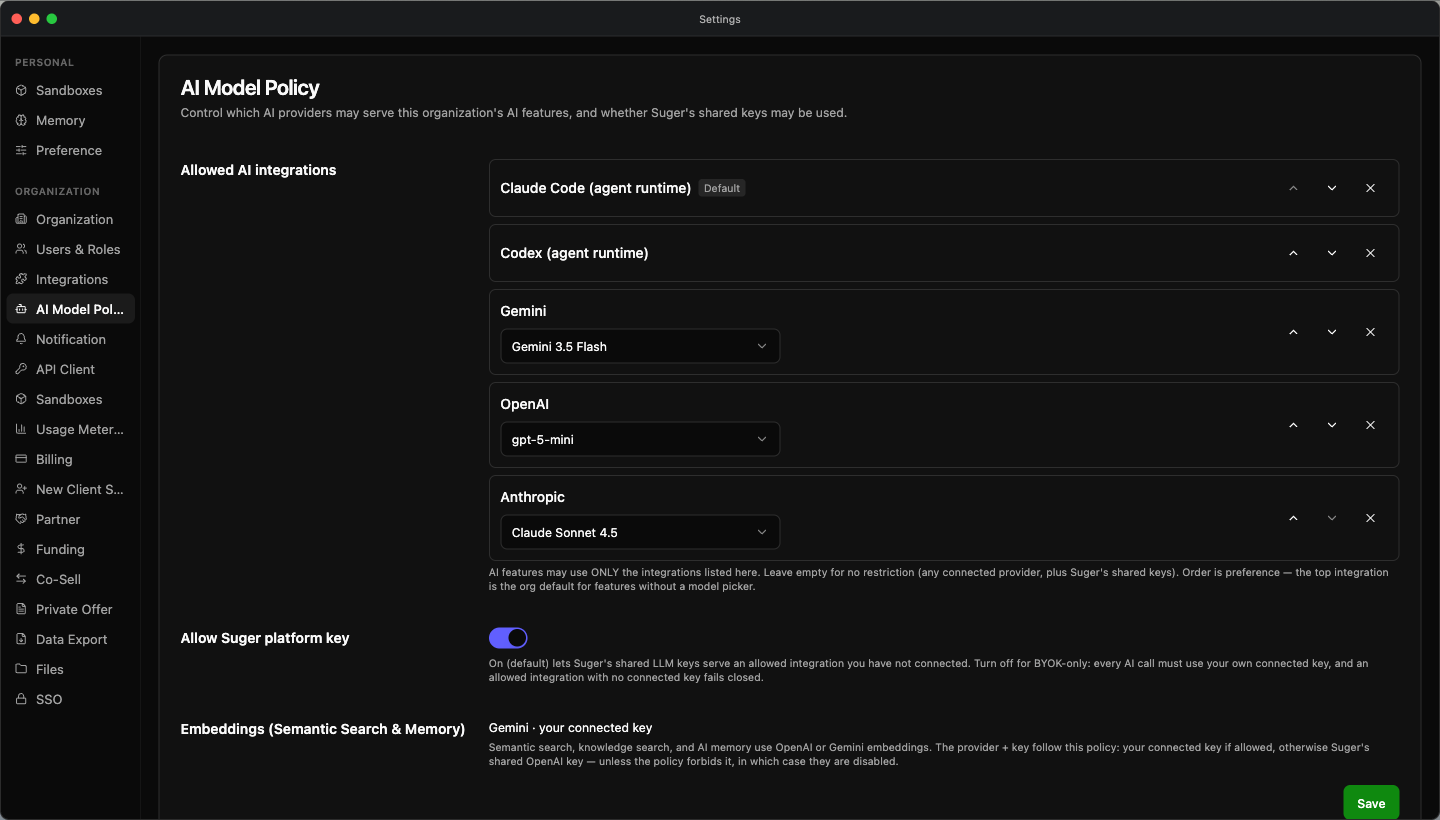Move OpenAI integration up
Screen dimensions: 1440x820
1293,425
